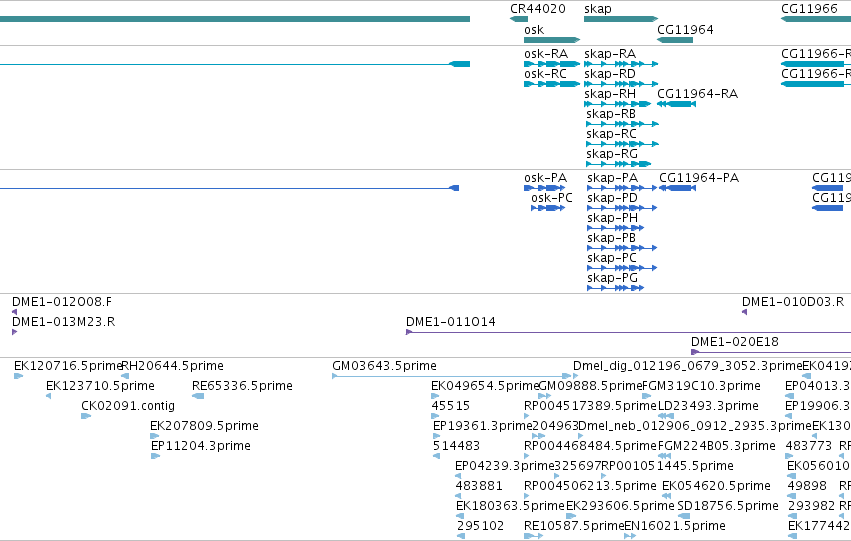The width and height of the screenshot is (851, 541).
Task: Click the osk-PC protein label
Action: [x=552, y=198]
